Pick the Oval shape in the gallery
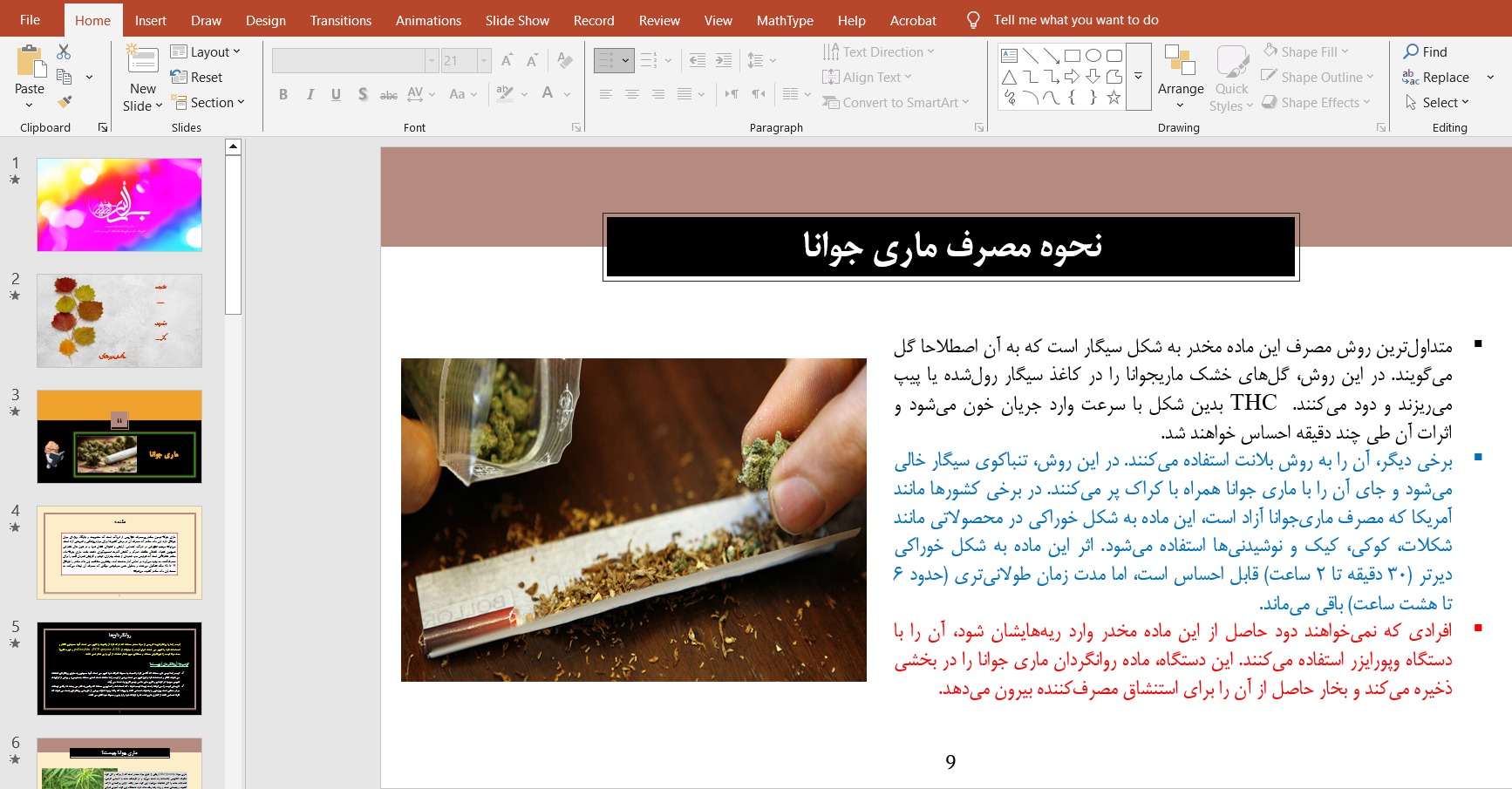This screenshot has height=789, width=1512. point(1093,56)
